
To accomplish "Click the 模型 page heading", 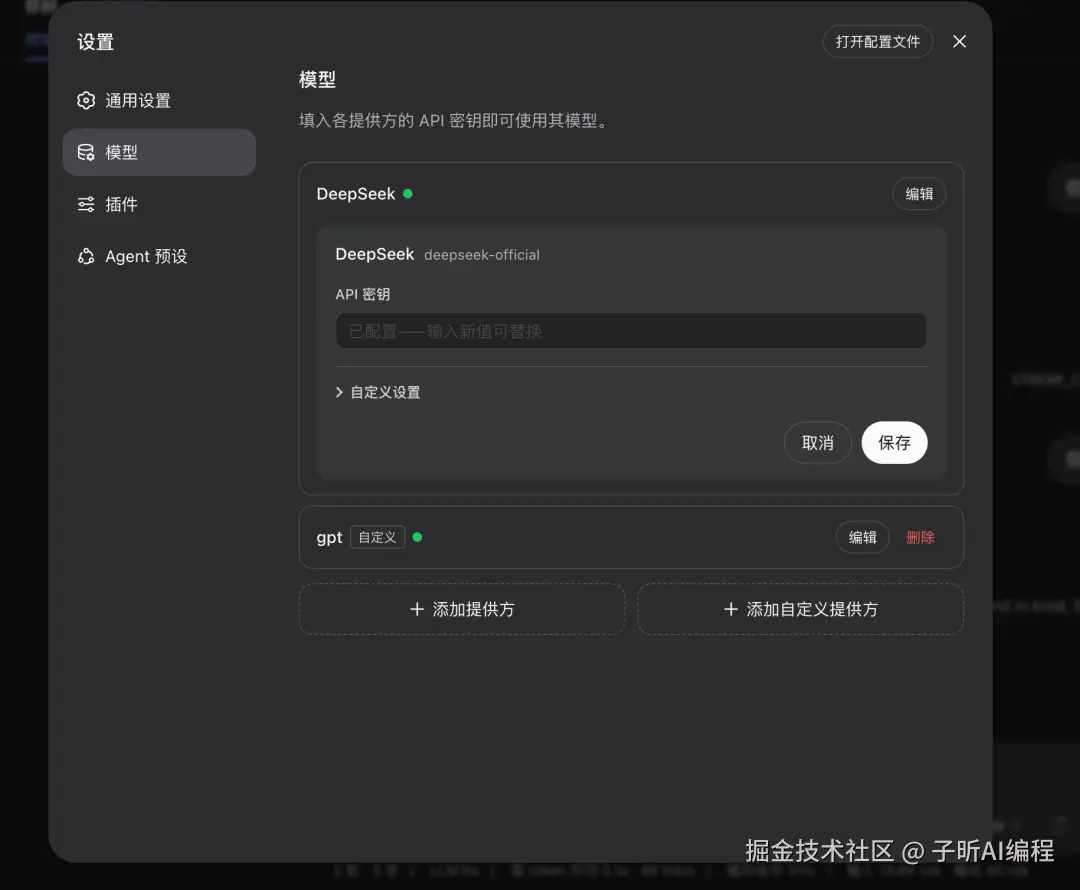I will (318, 79).
